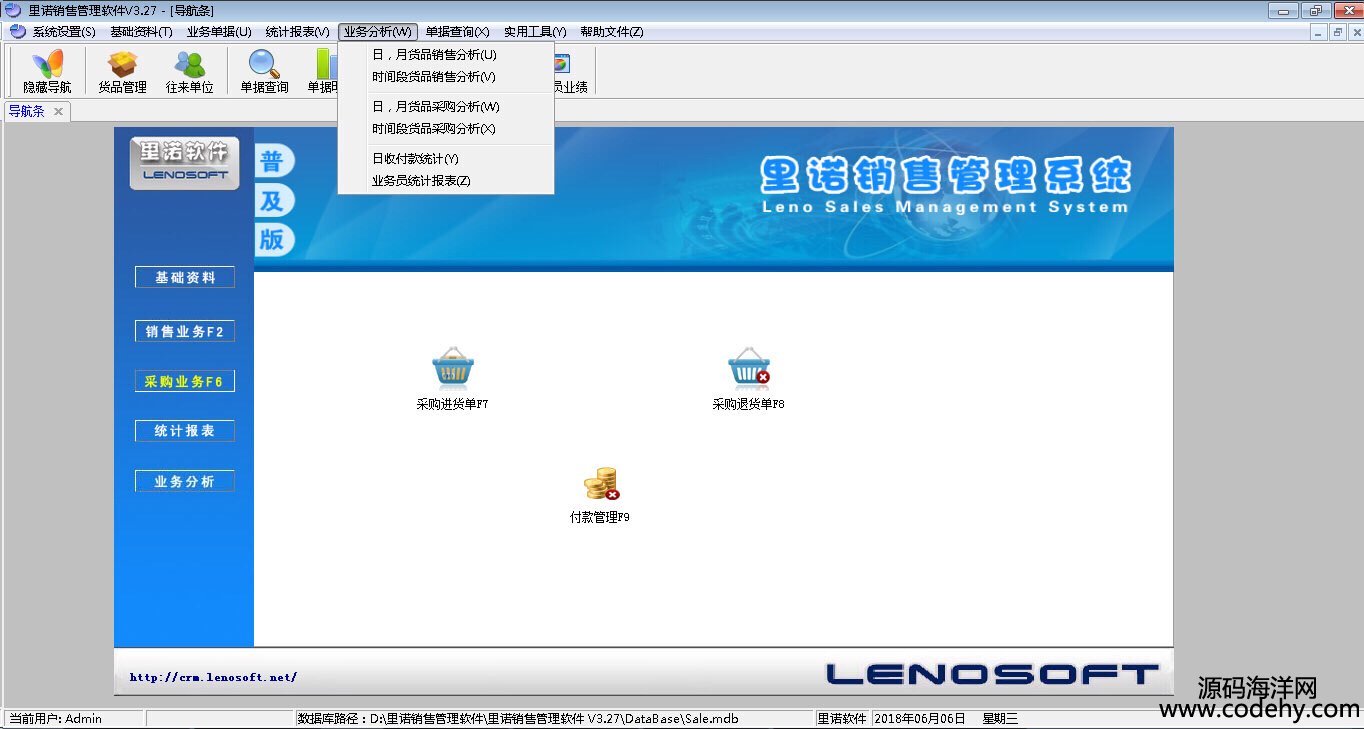The height and width of the screenshot is (729, 1364).
Task: Select 时间段货品采购分析(X) menu entry
Action: [x=446, y=129]
